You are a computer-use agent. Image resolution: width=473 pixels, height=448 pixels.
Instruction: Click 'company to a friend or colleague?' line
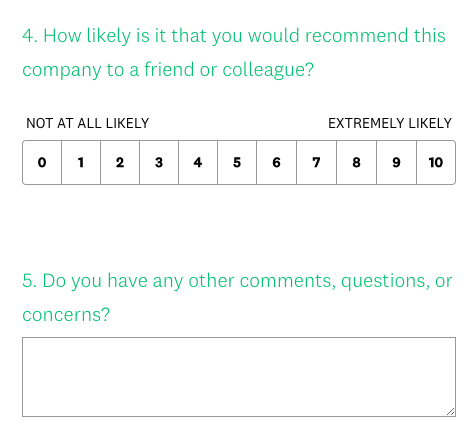[168, 70]
